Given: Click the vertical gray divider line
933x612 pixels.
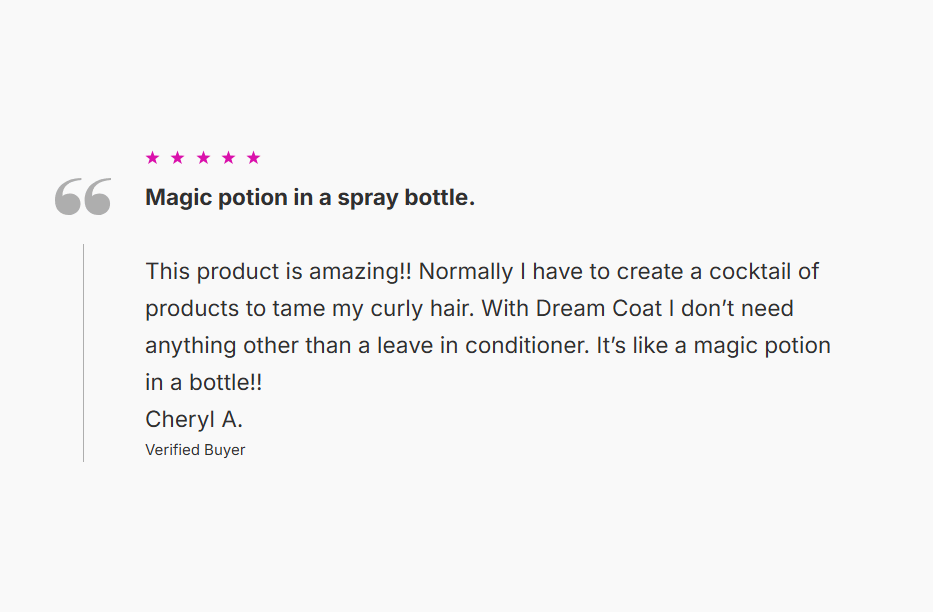Looking at the screenshot, I should [x=83, y=353].
